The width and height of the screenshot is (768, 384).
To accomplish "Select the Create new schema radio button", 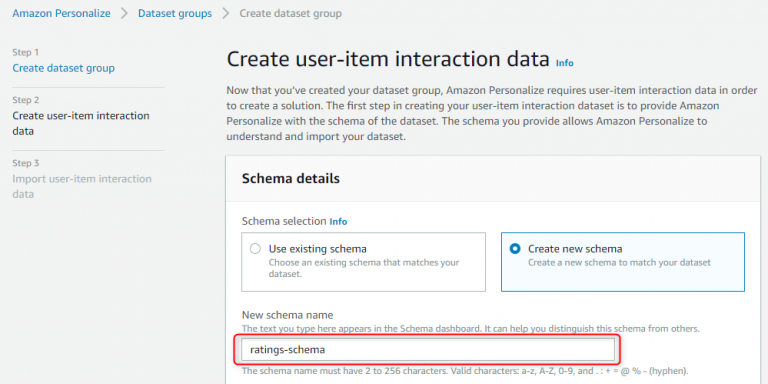I will point(515,249).
